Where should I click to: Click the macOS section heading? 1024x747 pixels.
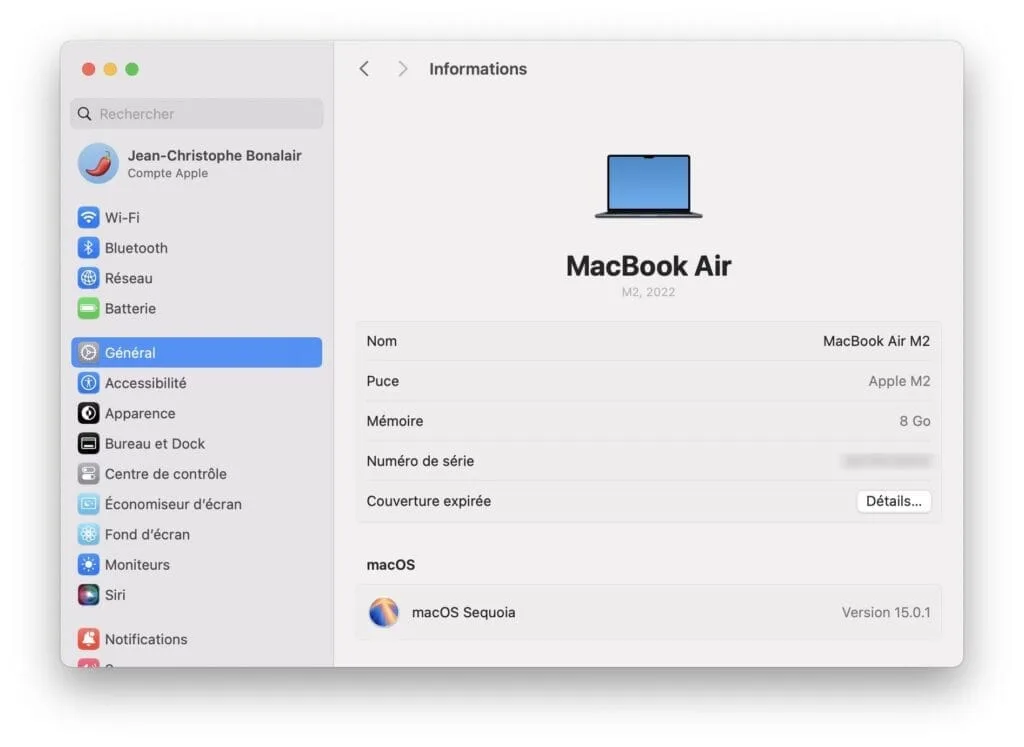[x=391, y=565]
